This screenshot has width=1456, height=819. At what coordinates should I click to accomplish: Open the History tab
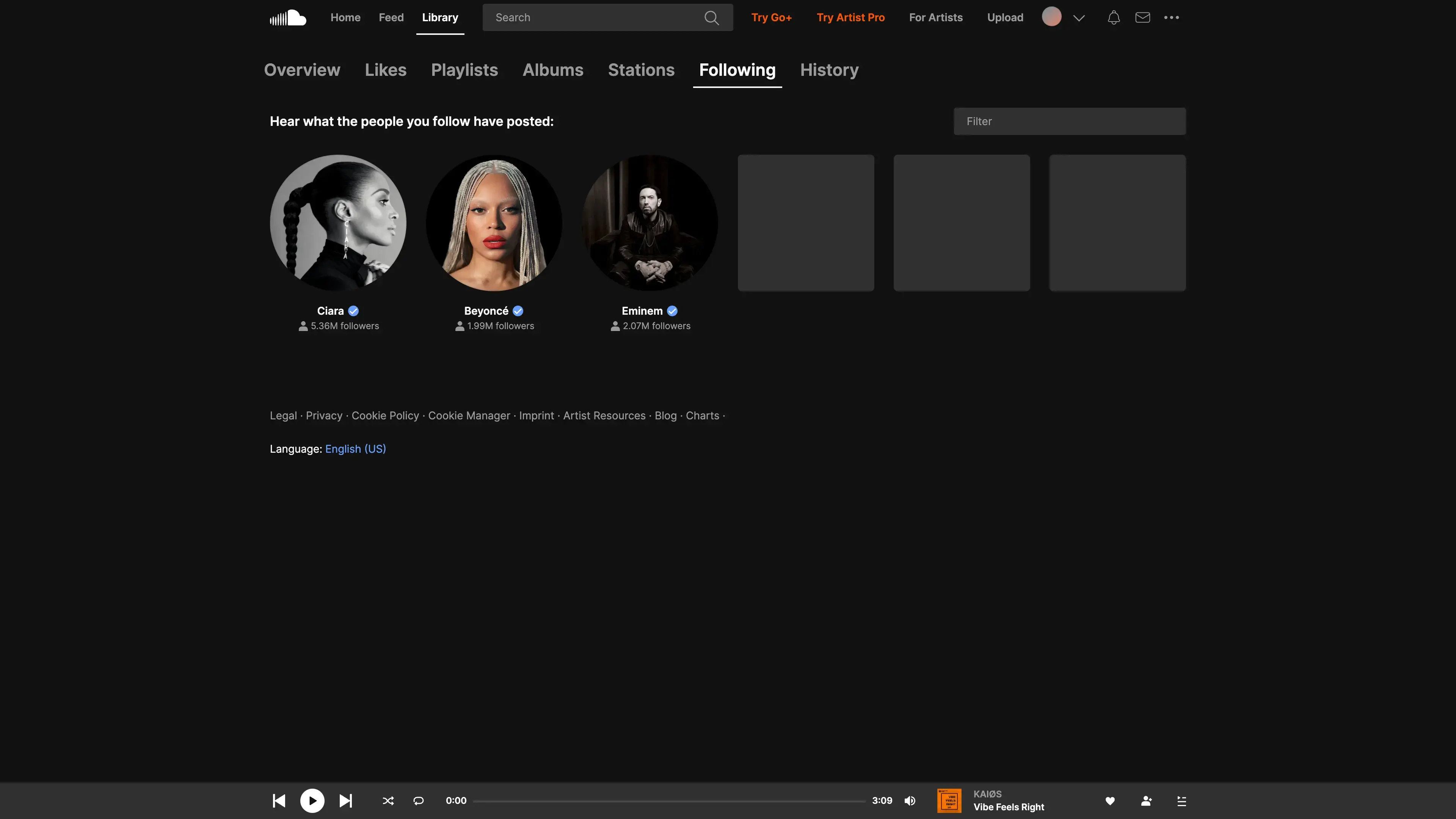click(x=828, y=70)
